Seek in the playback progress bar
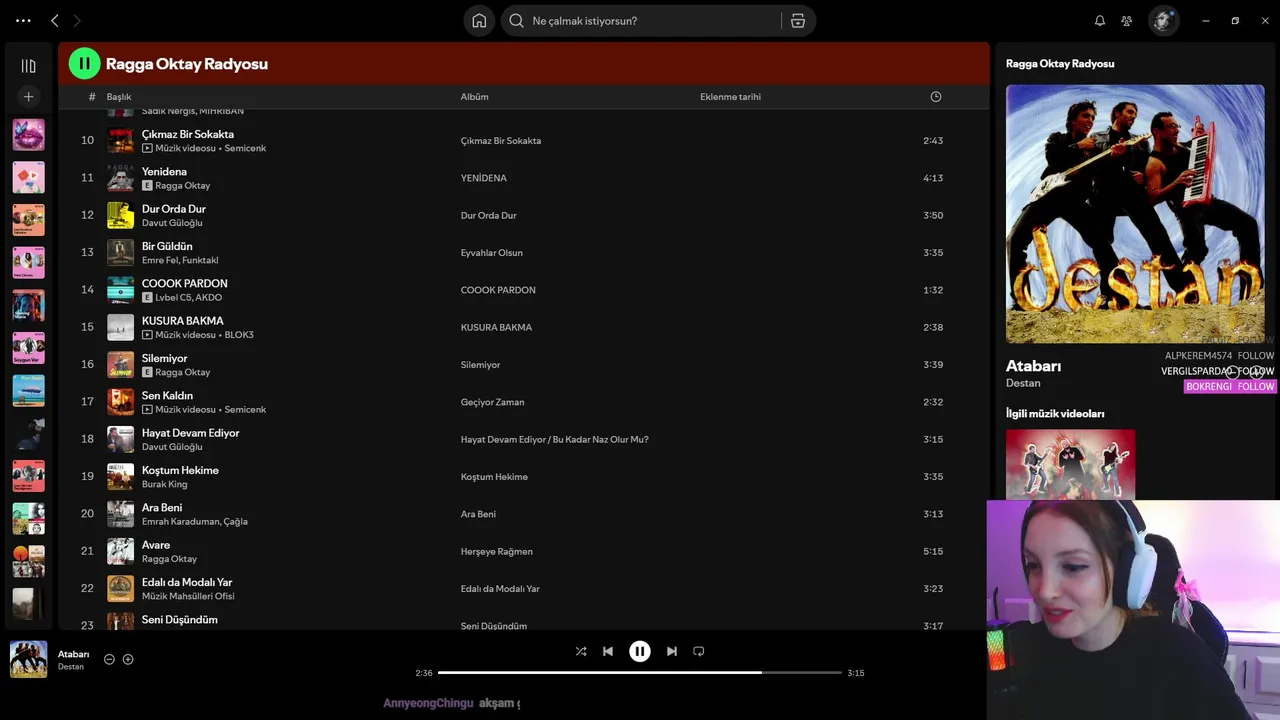Viewport: 1280px width, 720px height. 640,673
